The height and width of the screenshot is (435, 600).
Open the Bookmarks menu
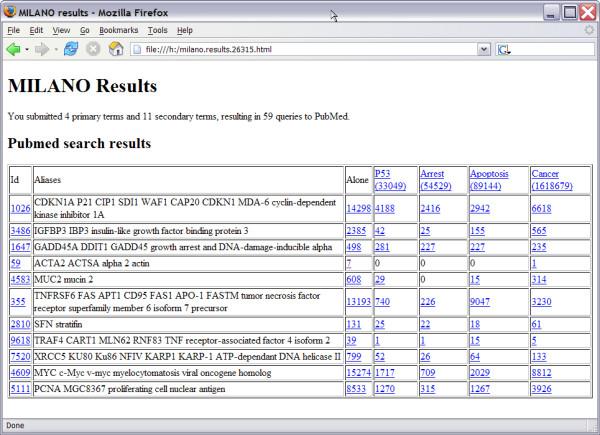(x=118, y=30)
